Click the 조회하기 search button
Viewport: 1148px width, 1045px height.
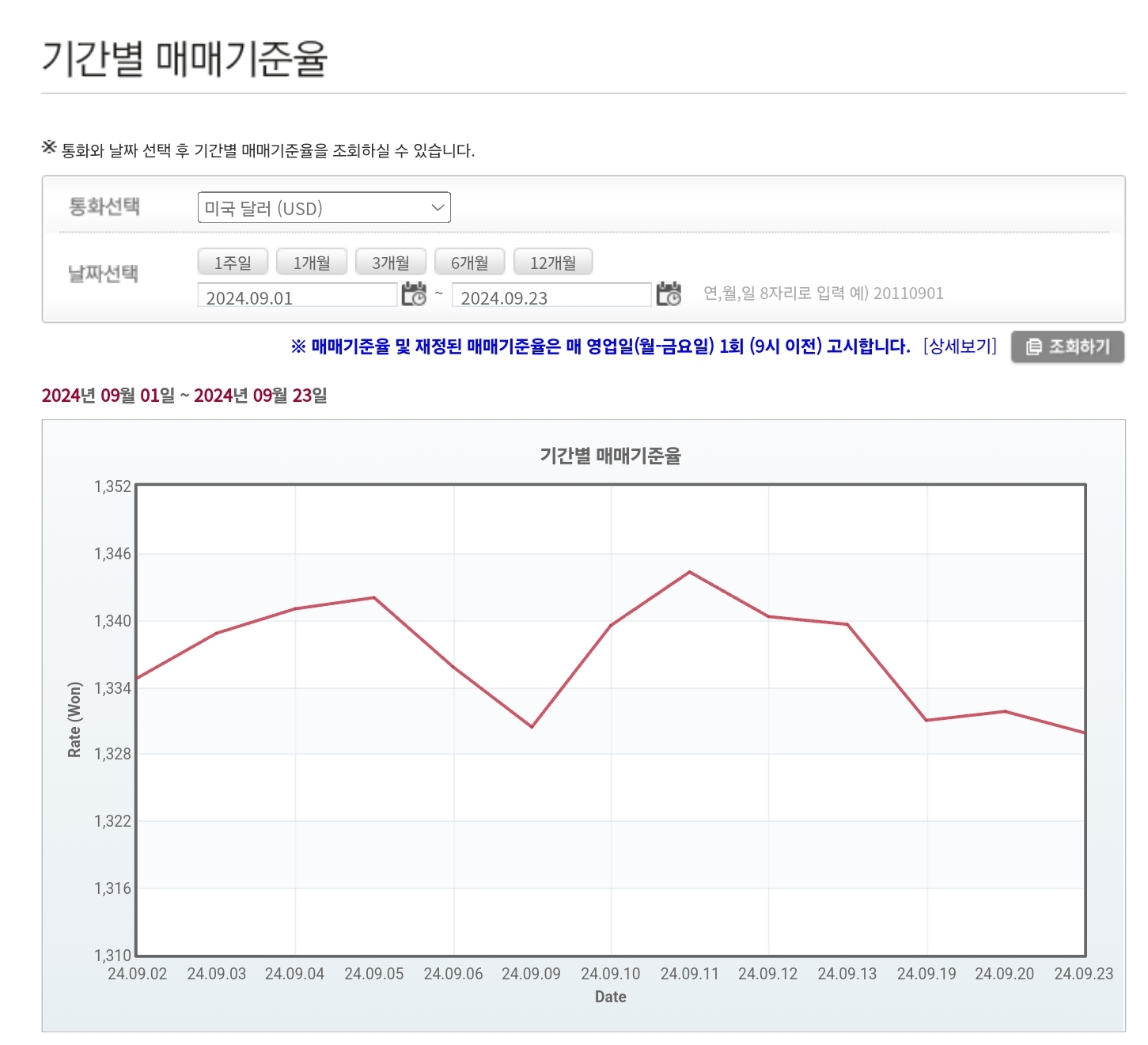(1067, 346)
